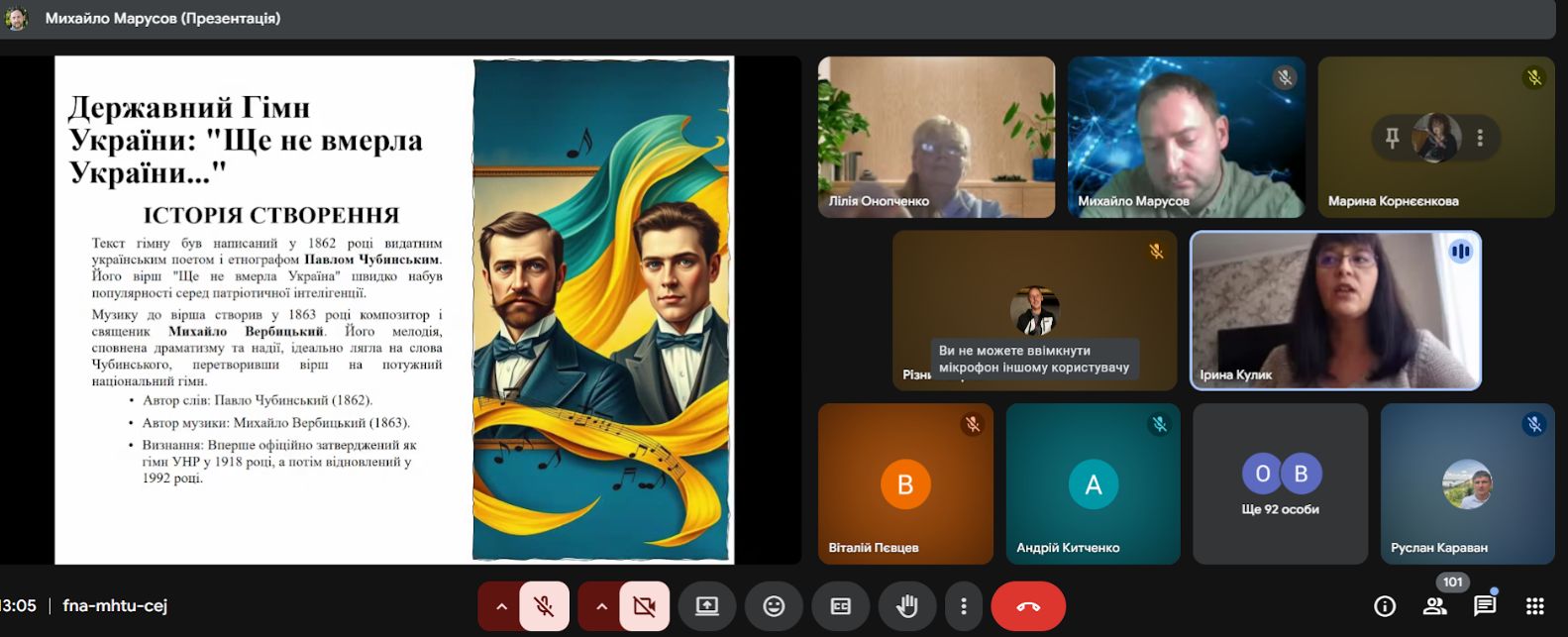This screenshot has width=1568, height=637.
Task: Toggle the microphone mute button
Action: pyautogui.click(x=544, y=606)
